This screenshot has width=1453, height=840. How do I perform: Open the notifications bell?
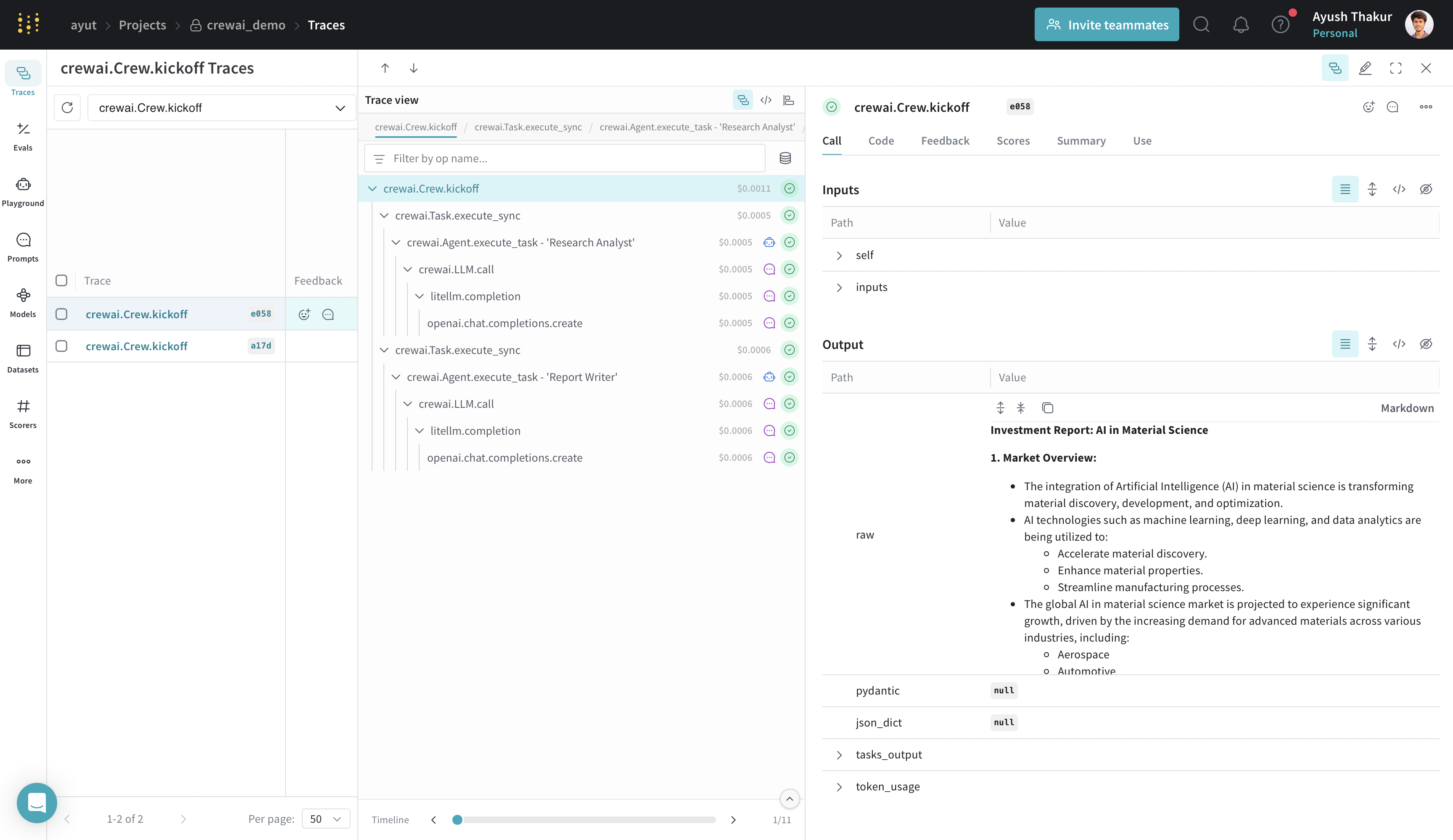coord(1241,25)
